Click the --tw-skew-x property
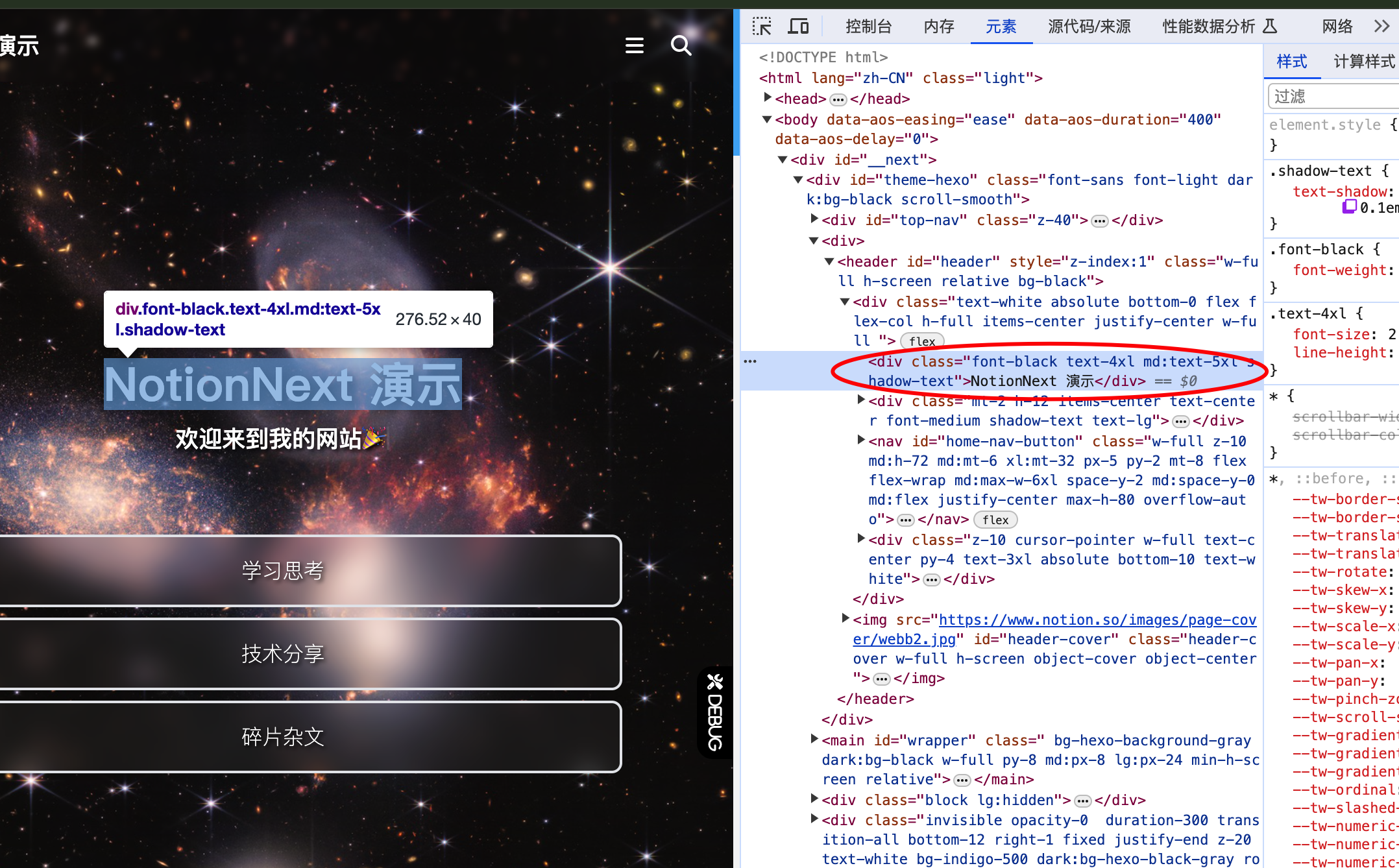The height and width of the screenshot is (868, 1399). coord(1339,590)
